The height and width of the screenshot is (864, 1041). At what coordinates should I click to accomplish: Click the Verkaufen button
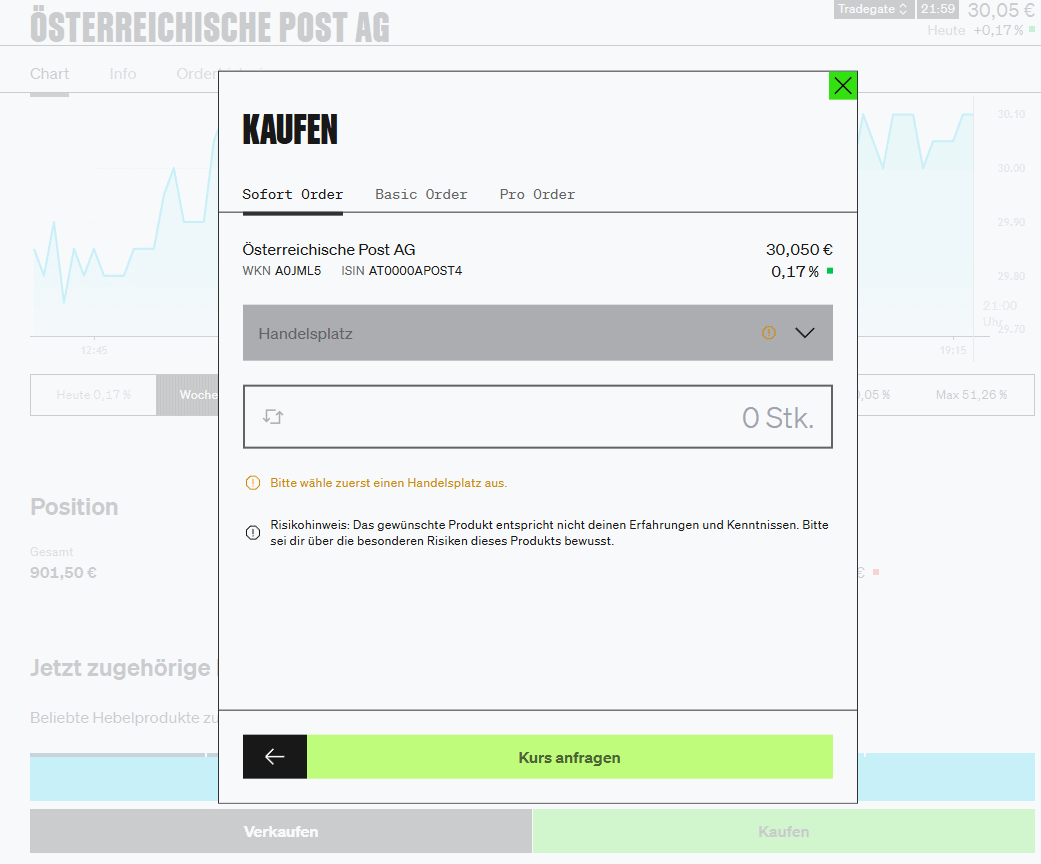[x=281, y=831]
